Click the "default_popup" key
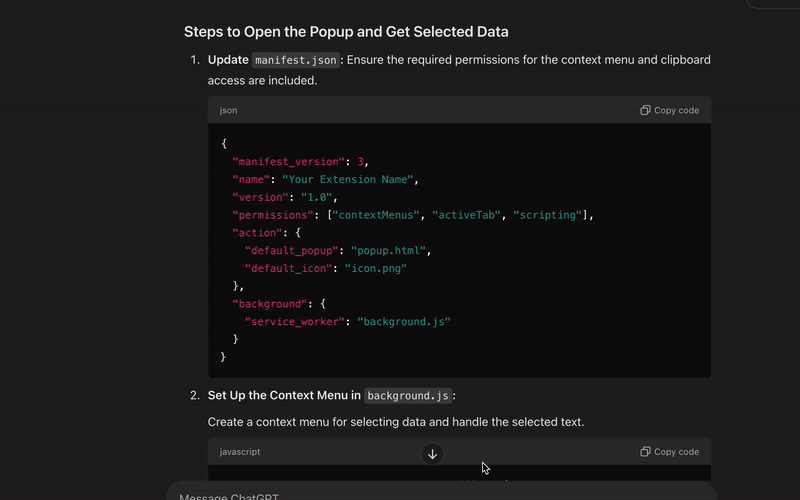 coord(291,251)
